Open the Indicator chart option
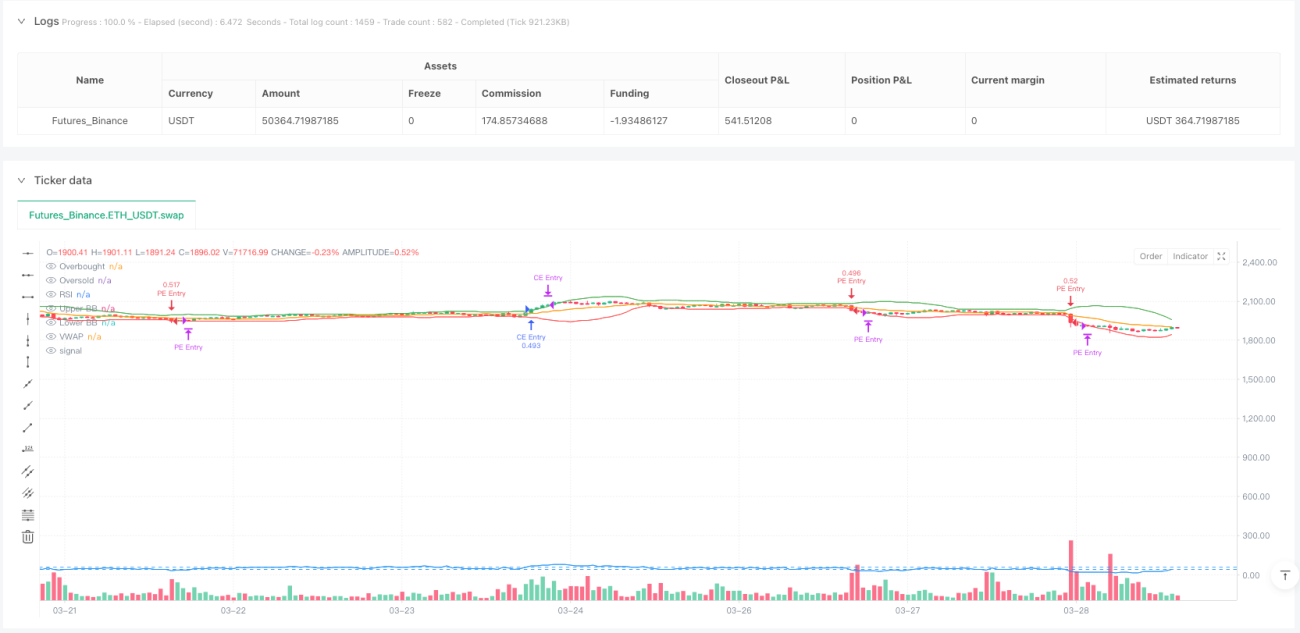The width and height of the screenshot is (1300, 633). pos(1190,256)
